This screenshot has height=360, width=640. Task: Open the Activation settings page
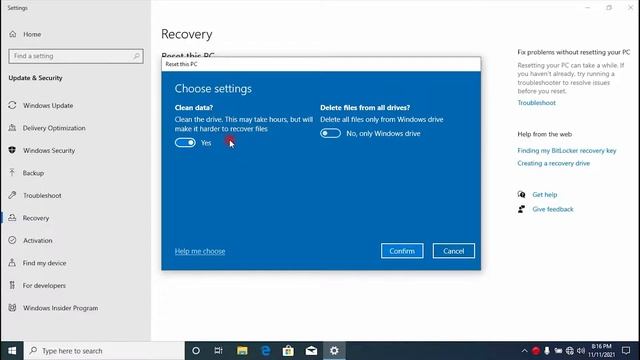[x=38, y=240]
